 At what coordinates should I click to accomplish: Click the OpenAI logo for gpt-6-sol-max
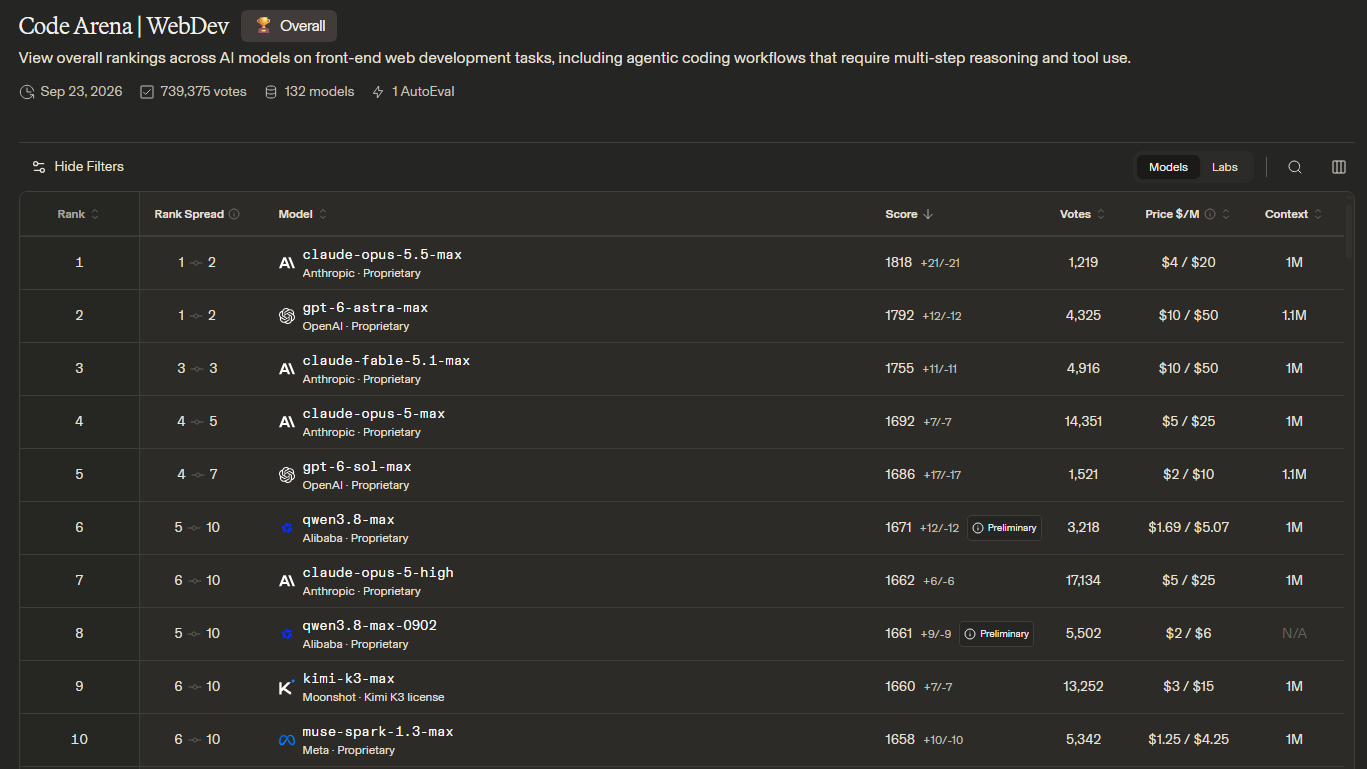287,475
